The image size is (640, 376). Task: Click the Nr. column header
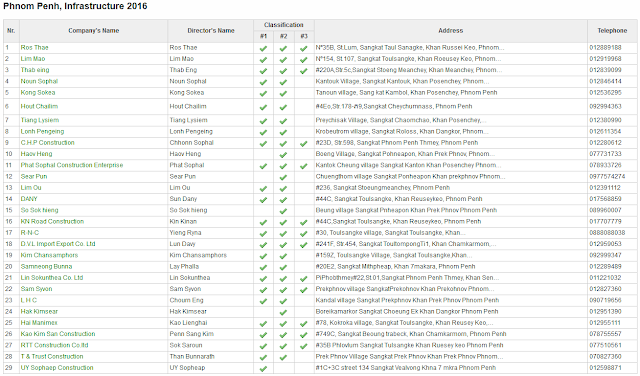click(11, 31)
